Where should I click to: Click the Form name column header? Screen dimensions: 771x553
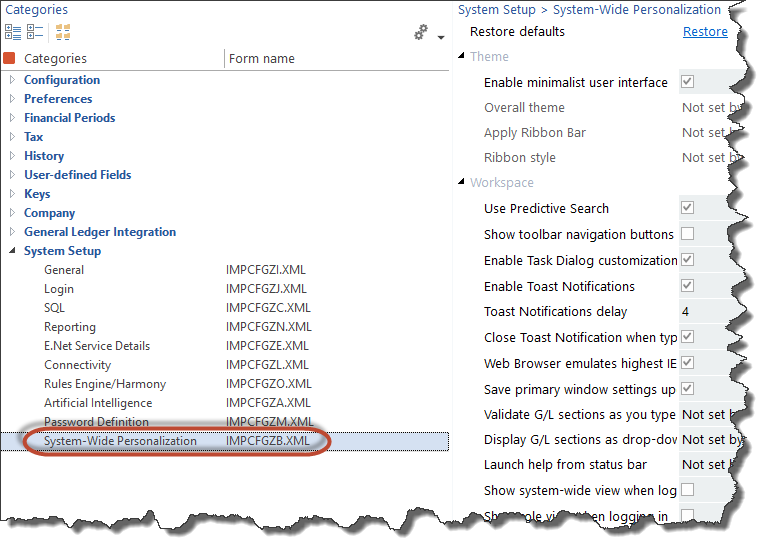click(x=262, y=59)
